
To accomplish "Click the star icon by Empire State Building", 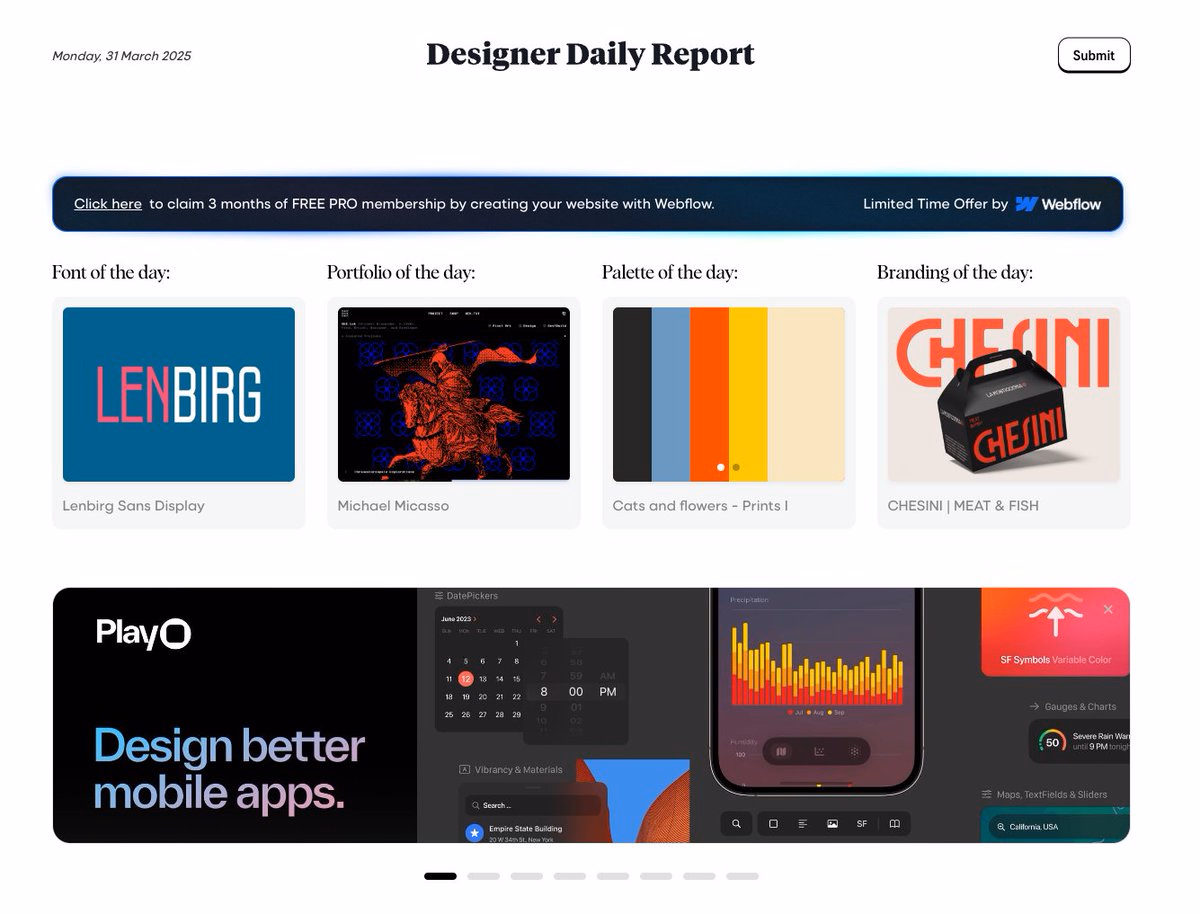I will coord(475,832).
